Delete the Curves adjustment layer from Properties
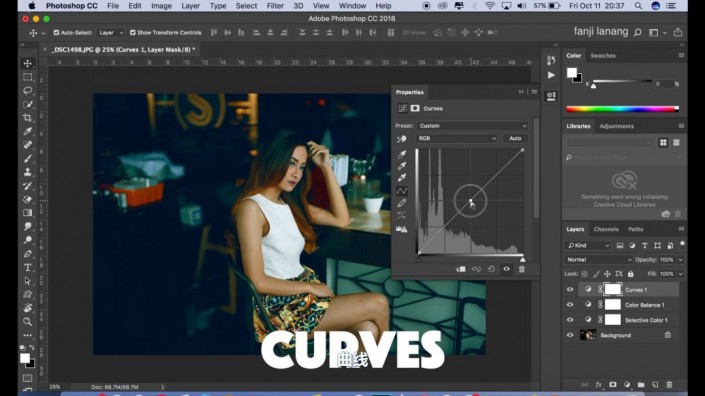Viewport: 705px width, 396px height. [x=522, y=269]
